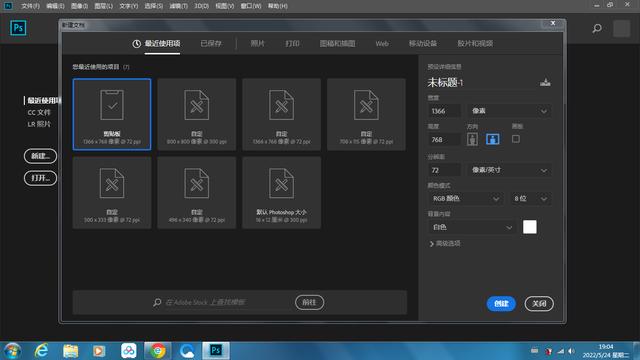Screen dimensions: 640x360
Task: Select CC 文件 in the start sidebar
Action: tap(39, 112)
